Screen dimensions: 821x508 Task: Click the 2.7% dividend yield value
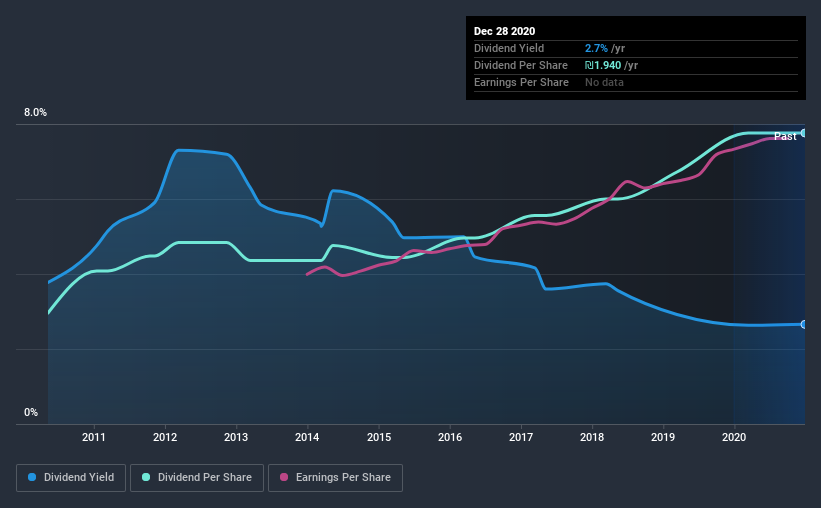pyautogui.click(x=596, y=48)
